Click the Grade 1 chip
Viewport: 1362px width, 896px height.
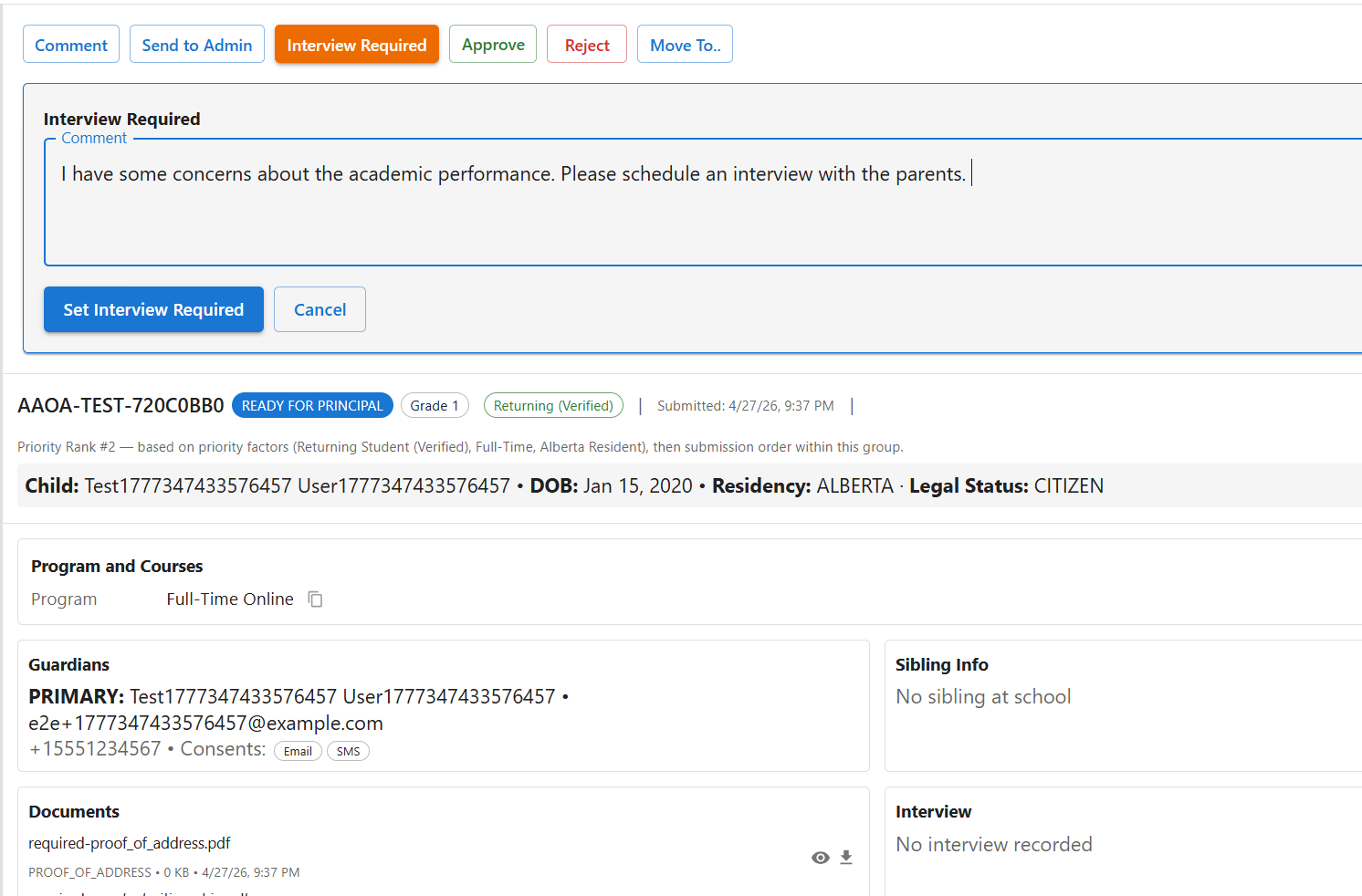(435, 405)
